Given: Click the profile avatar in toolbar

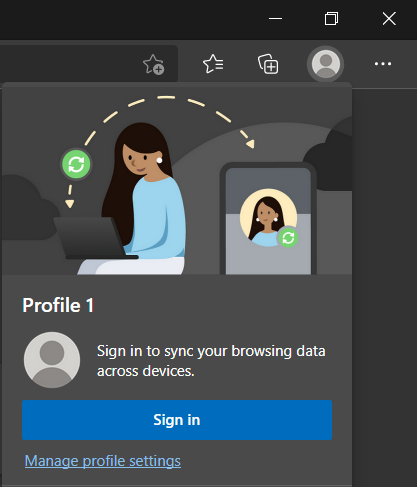Looking at the screenshot, I should [x=326, y=64].
